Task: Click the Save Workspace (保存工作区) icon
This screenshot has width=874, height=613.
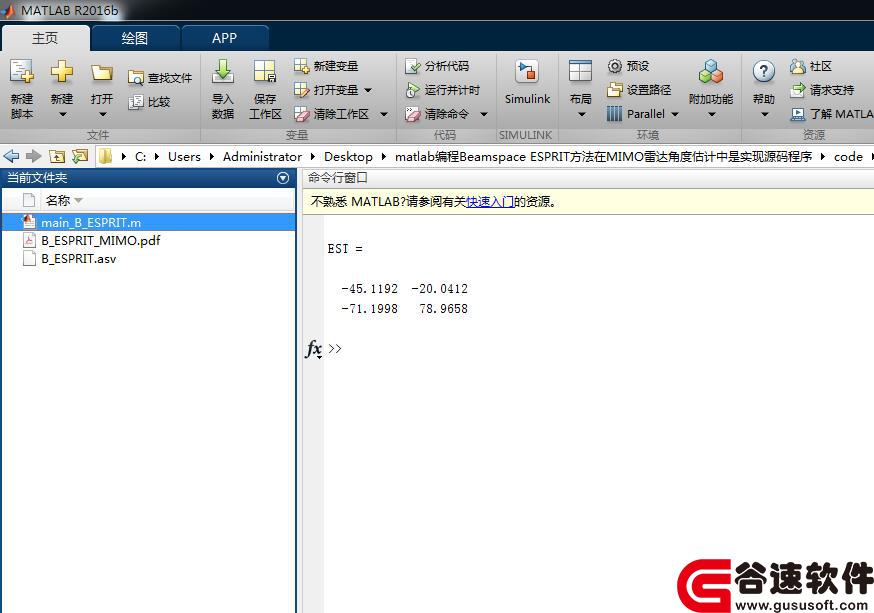Action: (265, 72)
